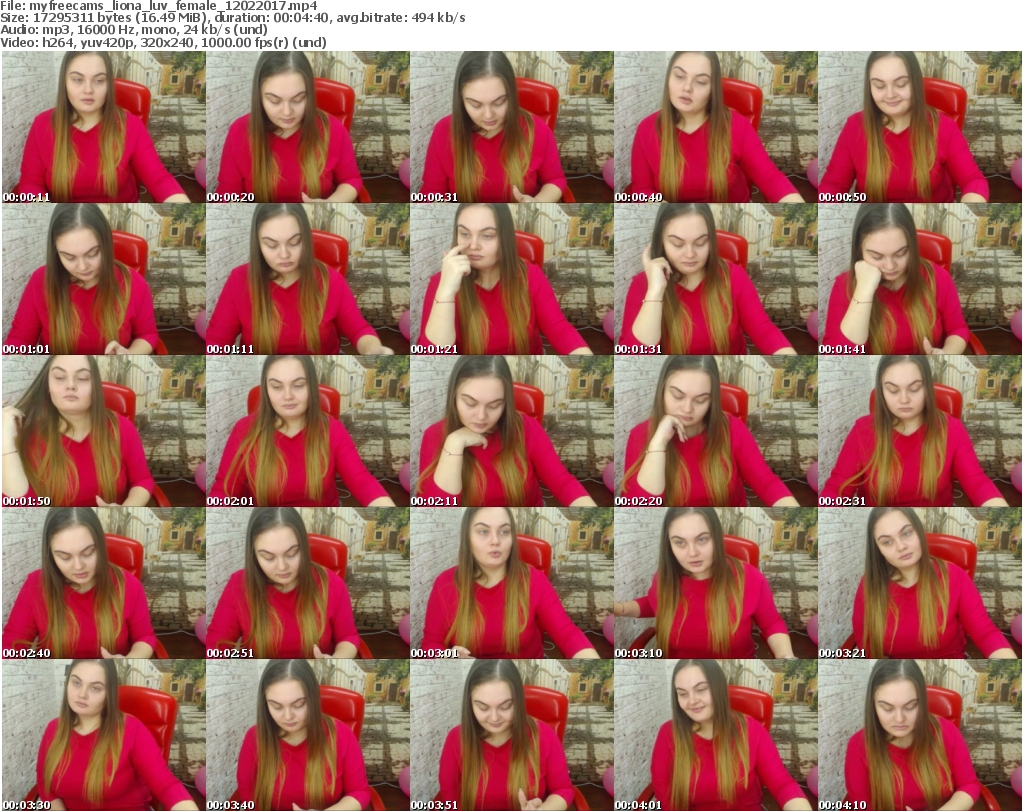Select the thumbnail frame at 00:00:31
This screenshot has width=1024, height=811.
511,127
